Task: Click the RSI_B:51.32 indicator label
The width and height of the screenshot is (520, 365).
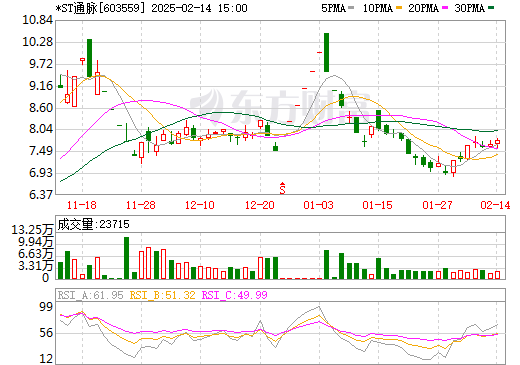Action: click(x=162, y=295)
